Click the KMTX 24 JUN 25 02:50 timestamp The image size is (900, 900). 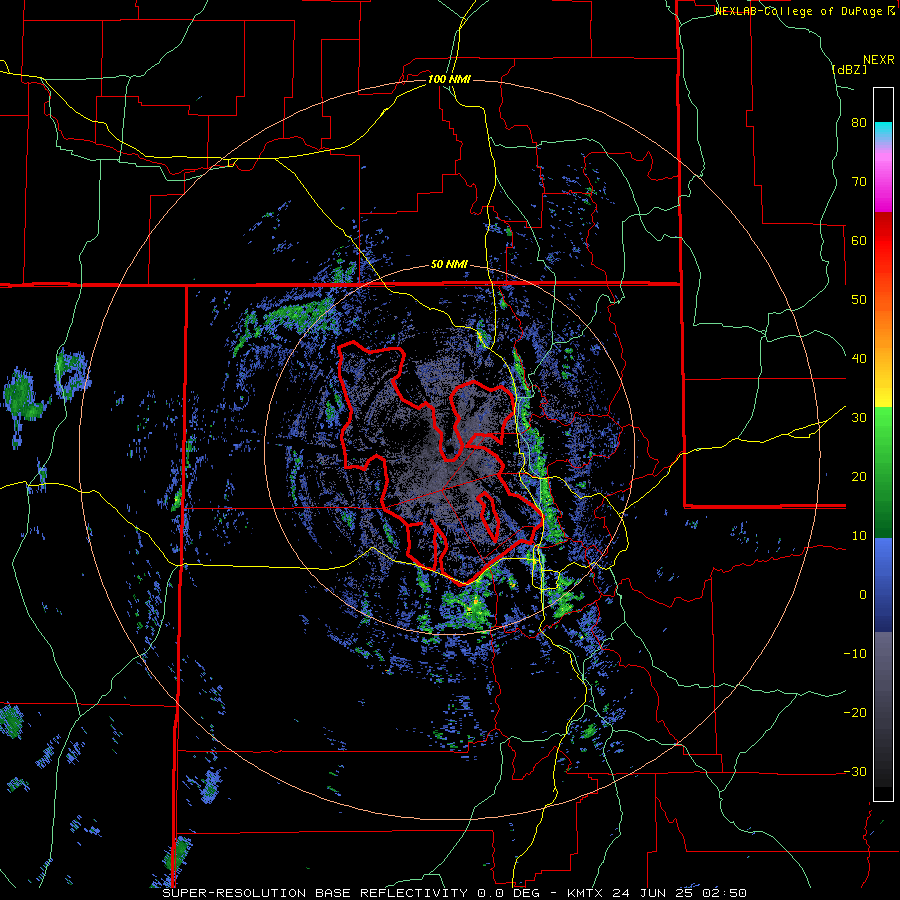pyautogui.click(x=657, y=893)
